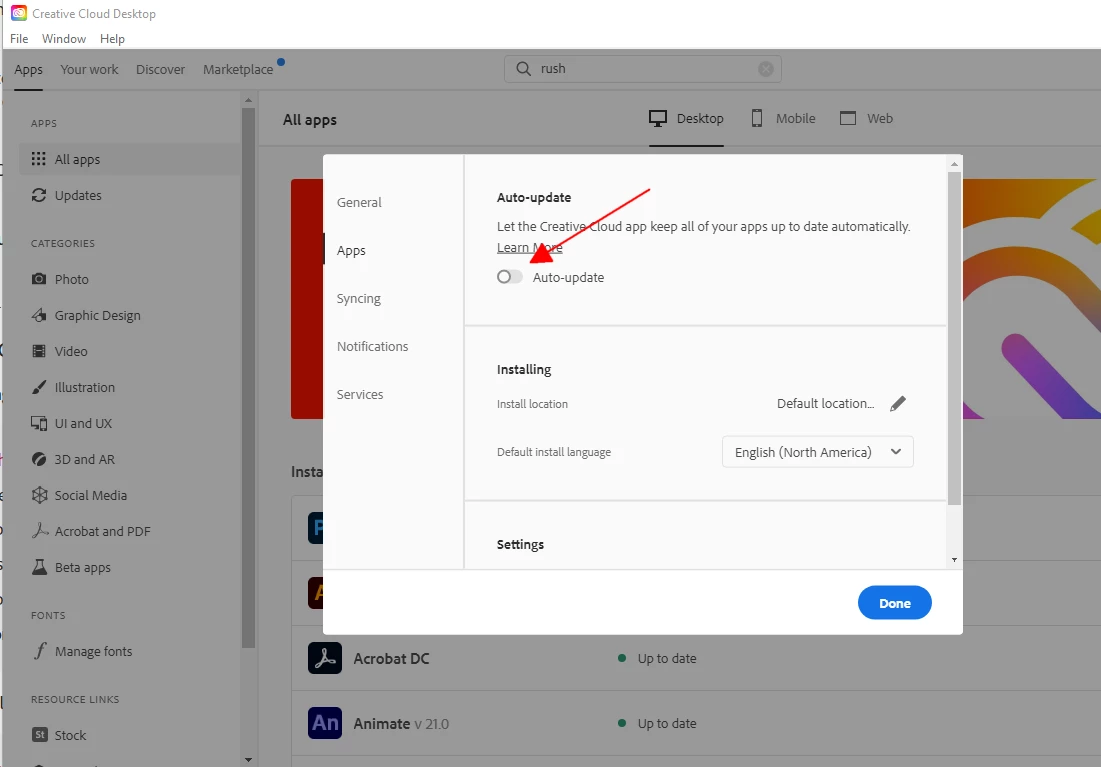Select the Beta apps flask icon

click(x=39, y=567)
